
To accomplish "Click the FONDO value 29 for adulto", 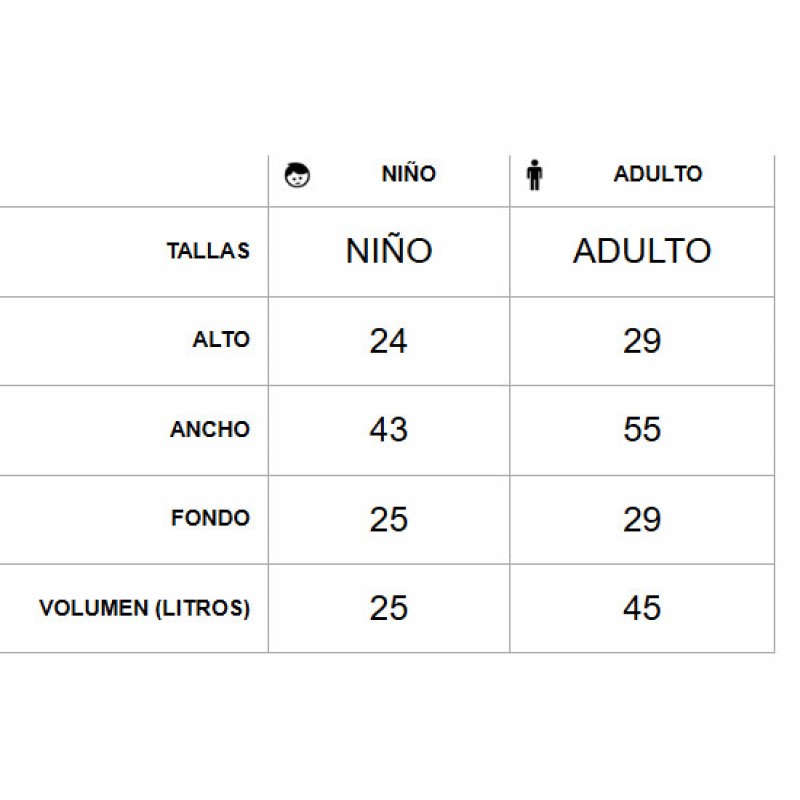I will [642, 519].
